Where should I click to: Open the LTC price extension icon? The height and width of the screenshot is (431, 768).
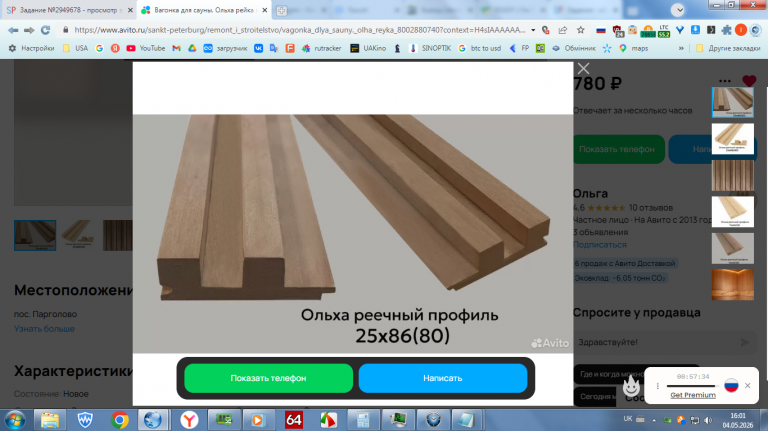coord(664,30)
